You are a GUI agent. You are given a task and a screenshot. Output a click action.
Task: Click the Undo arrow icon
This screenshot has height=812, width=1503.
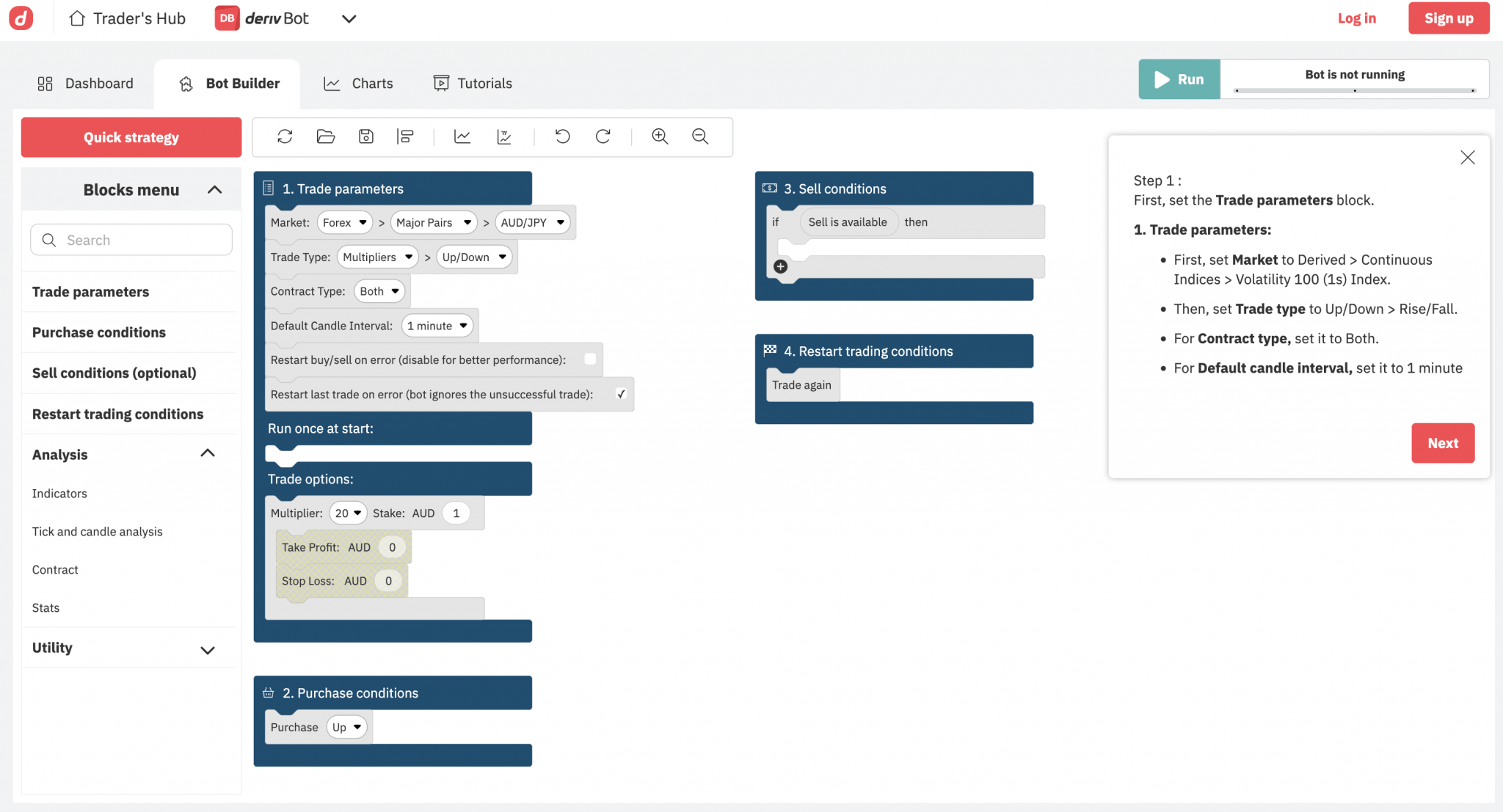[562, 136]
